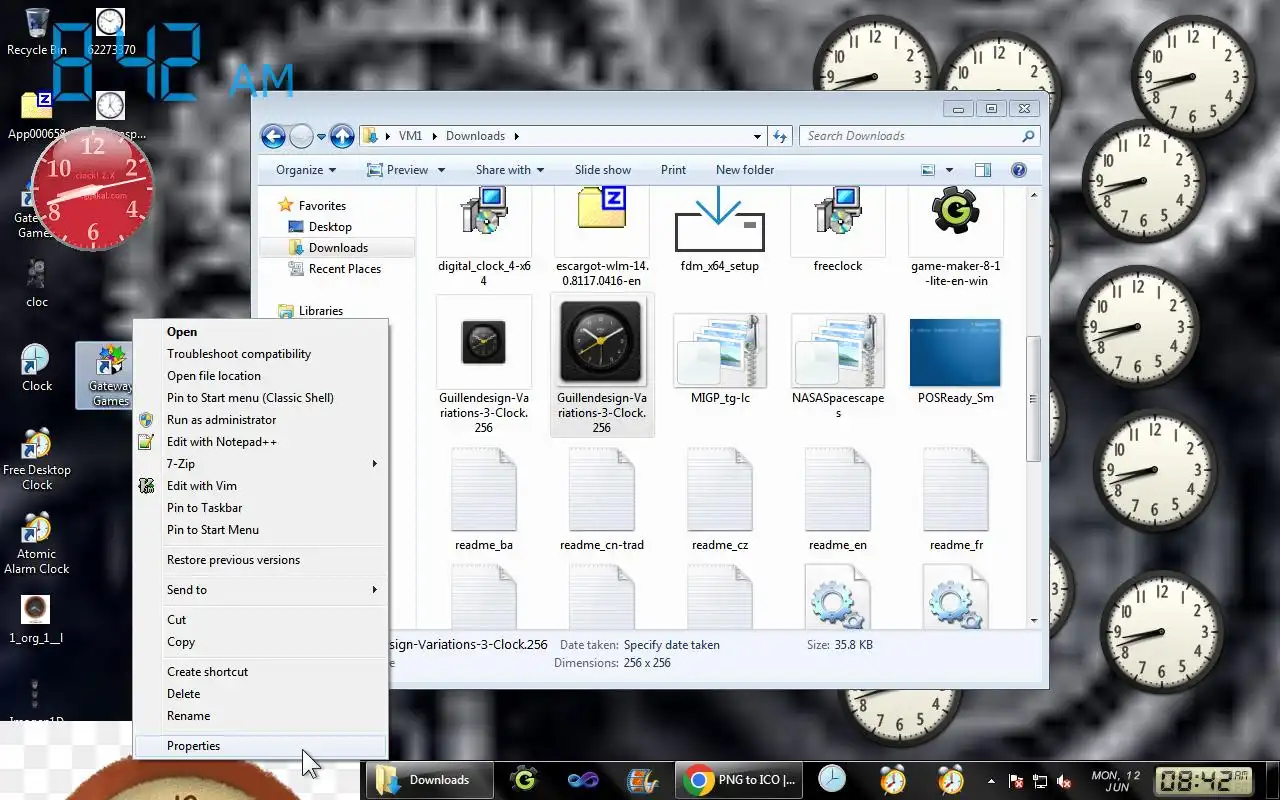Refresh the Downloads folder view
The width and height of the screenshot is (1280, 800).
click(x=780, y=136)
